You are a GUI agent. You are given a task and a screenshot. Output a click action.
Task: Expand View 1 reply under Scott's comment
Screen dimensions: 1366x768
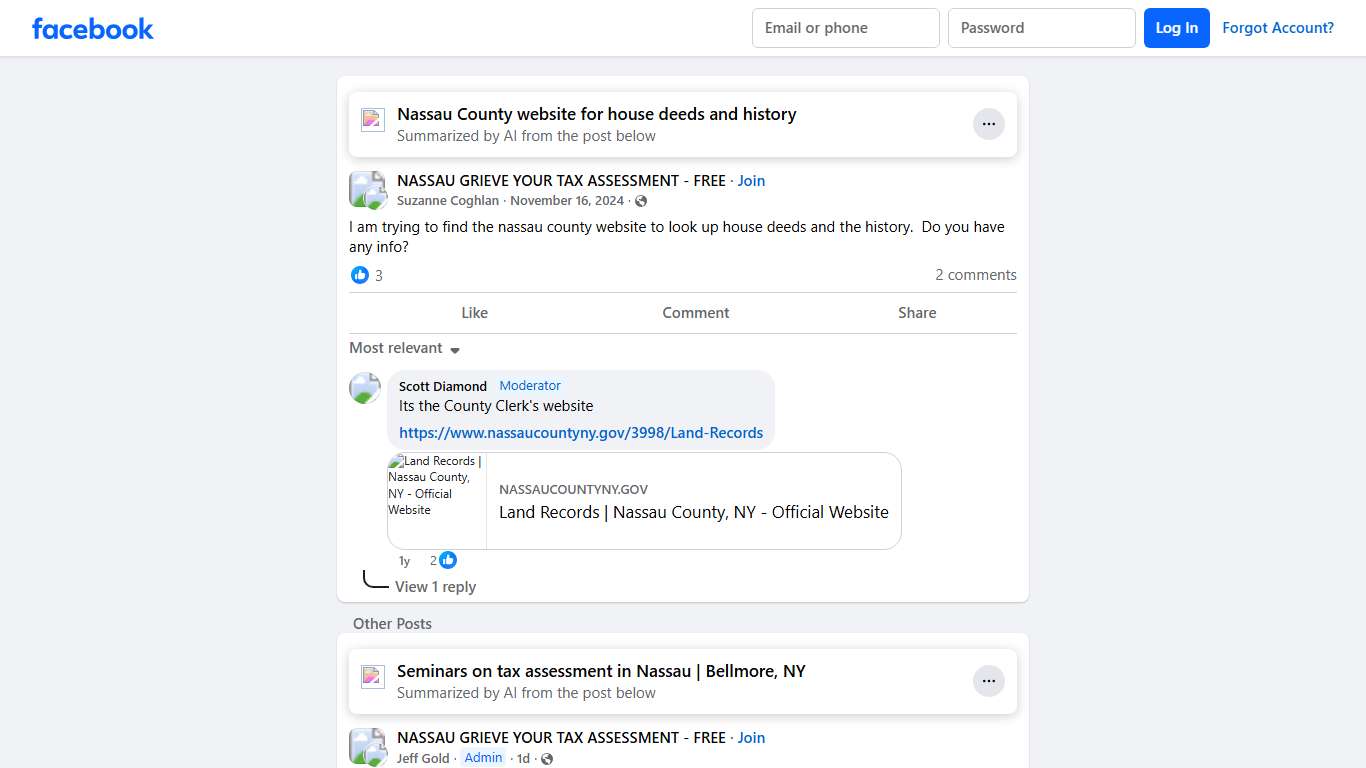436,587
